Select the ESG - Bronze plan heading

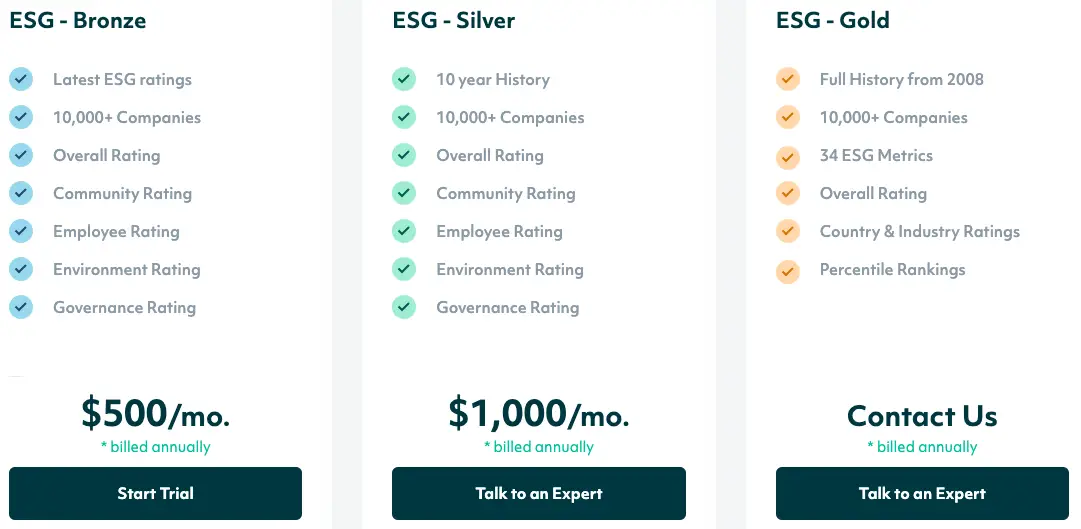coord(77,20)
